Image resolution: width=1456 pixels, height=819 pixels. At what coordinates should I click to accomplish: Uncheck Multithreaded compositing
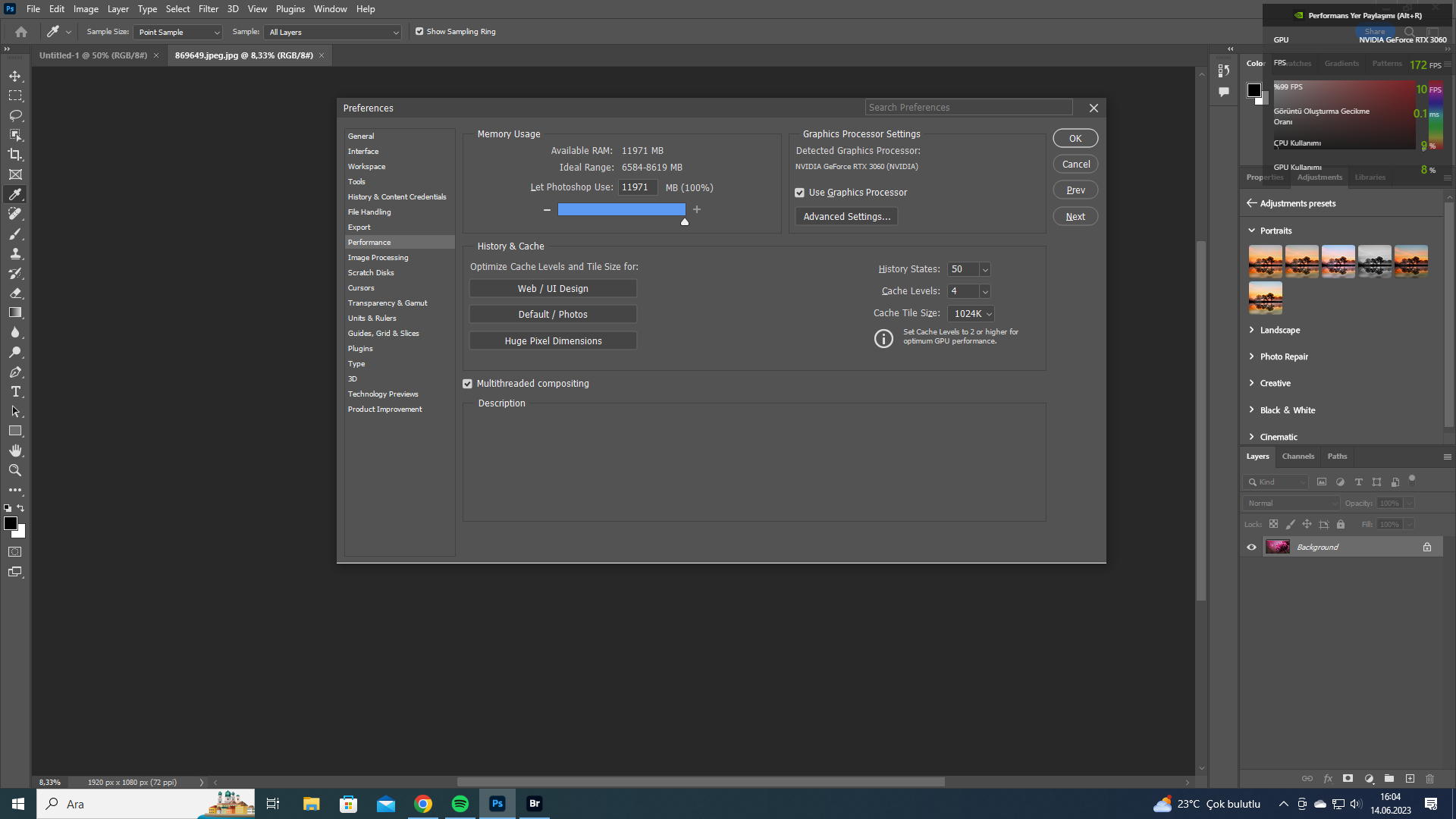tap(467, 384)
